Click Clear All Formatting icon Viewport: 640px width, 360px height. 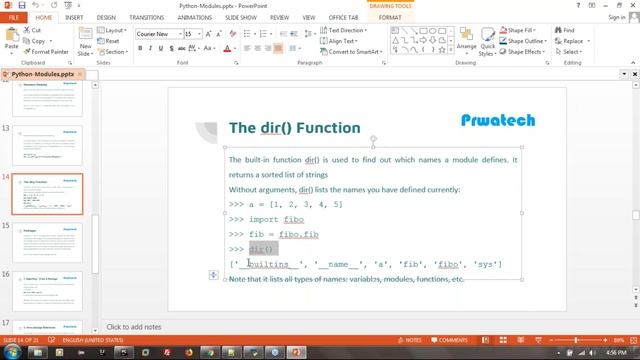pyautogui.click(x=233, y=34)
